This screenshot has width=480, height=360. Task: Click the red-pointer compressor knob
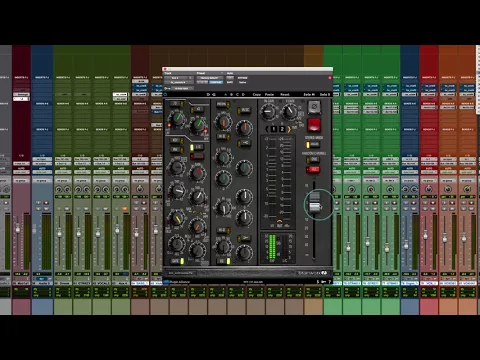(x=197, y=173)
